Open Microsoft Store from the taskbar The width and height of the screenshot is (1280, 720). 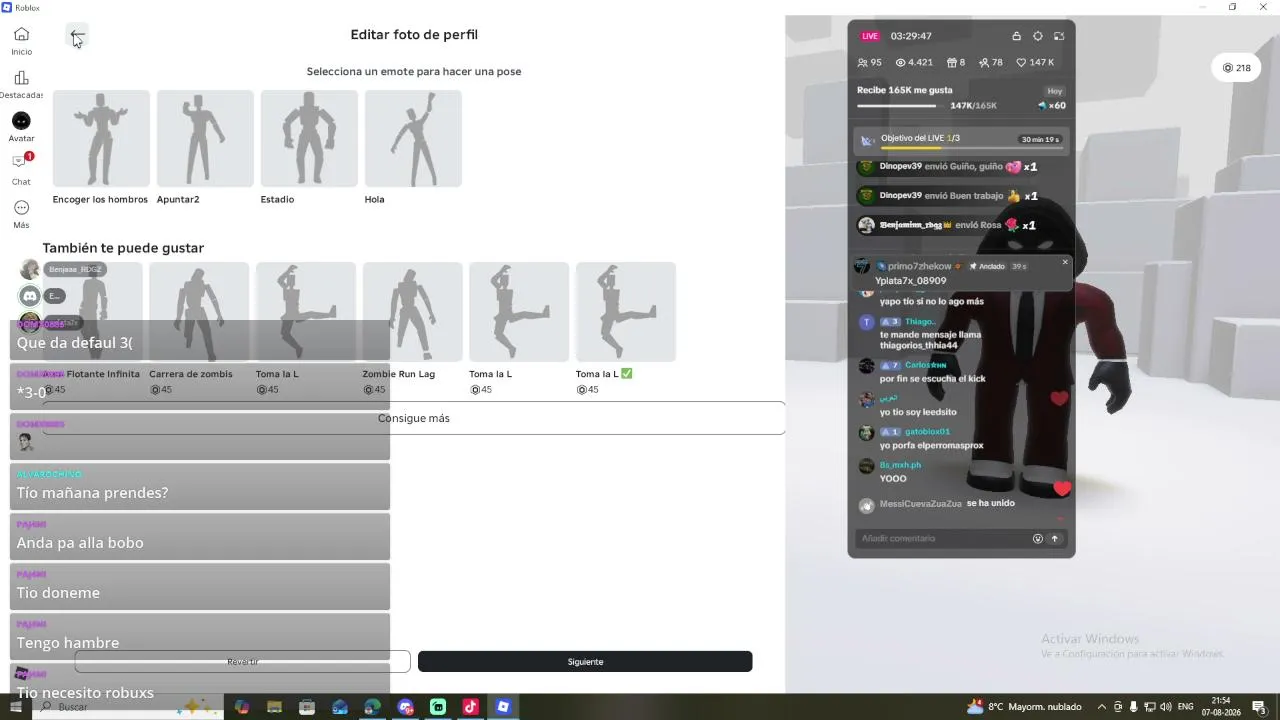307,707
